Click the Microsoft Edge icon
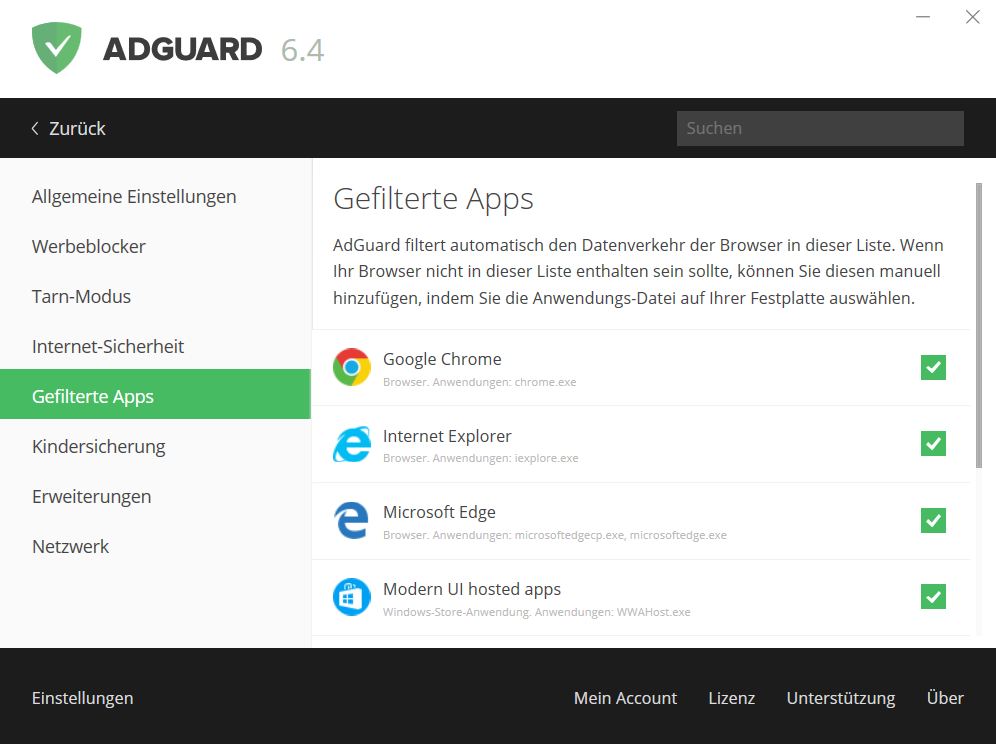996x744 pixels. pos(351,520)
